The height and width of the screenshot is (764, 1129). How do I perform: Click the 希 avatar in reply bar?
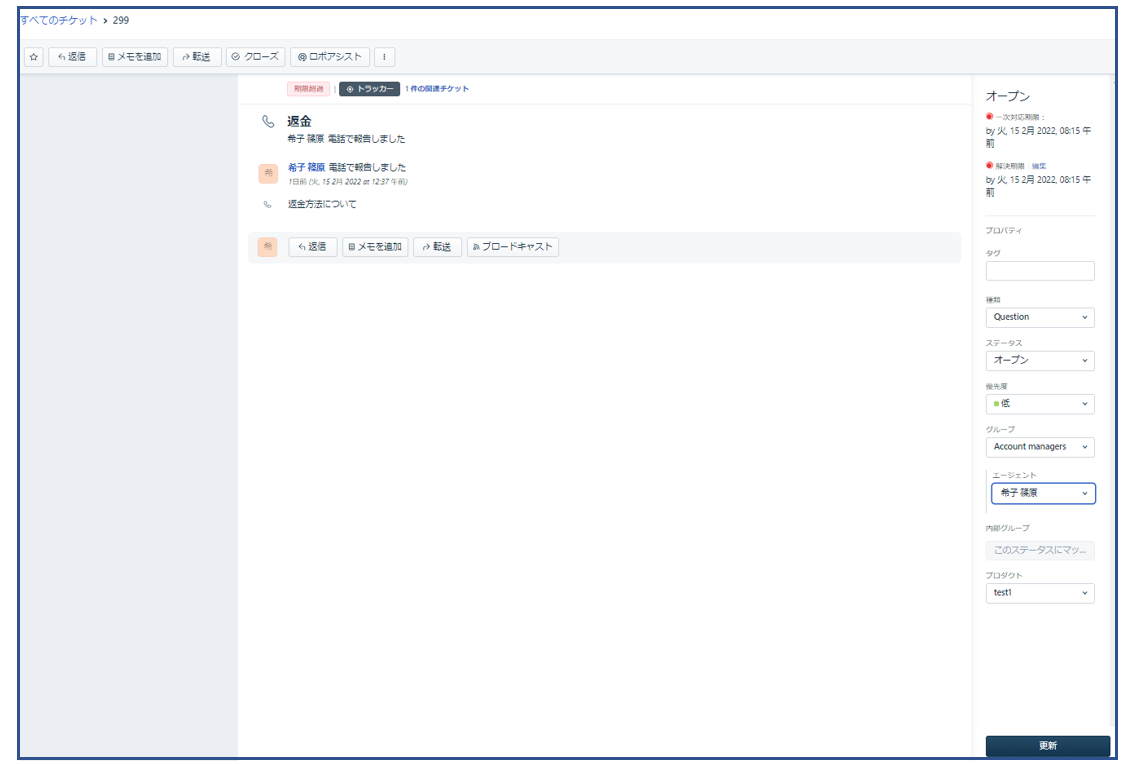(268, 247)
